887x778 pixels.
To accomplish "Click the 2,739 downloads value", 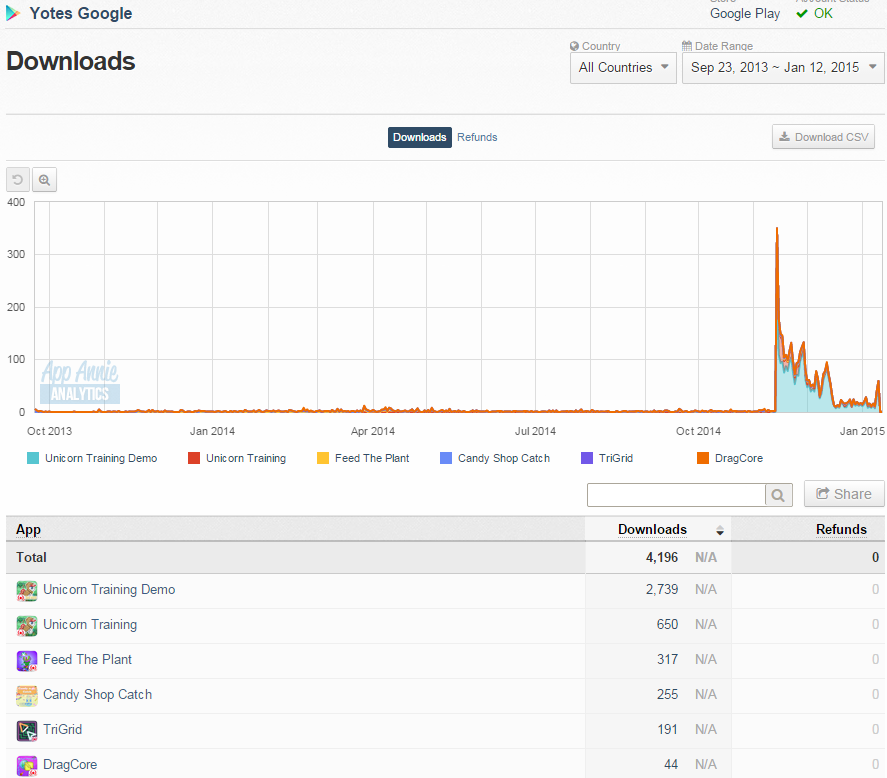I will [662, 590].
